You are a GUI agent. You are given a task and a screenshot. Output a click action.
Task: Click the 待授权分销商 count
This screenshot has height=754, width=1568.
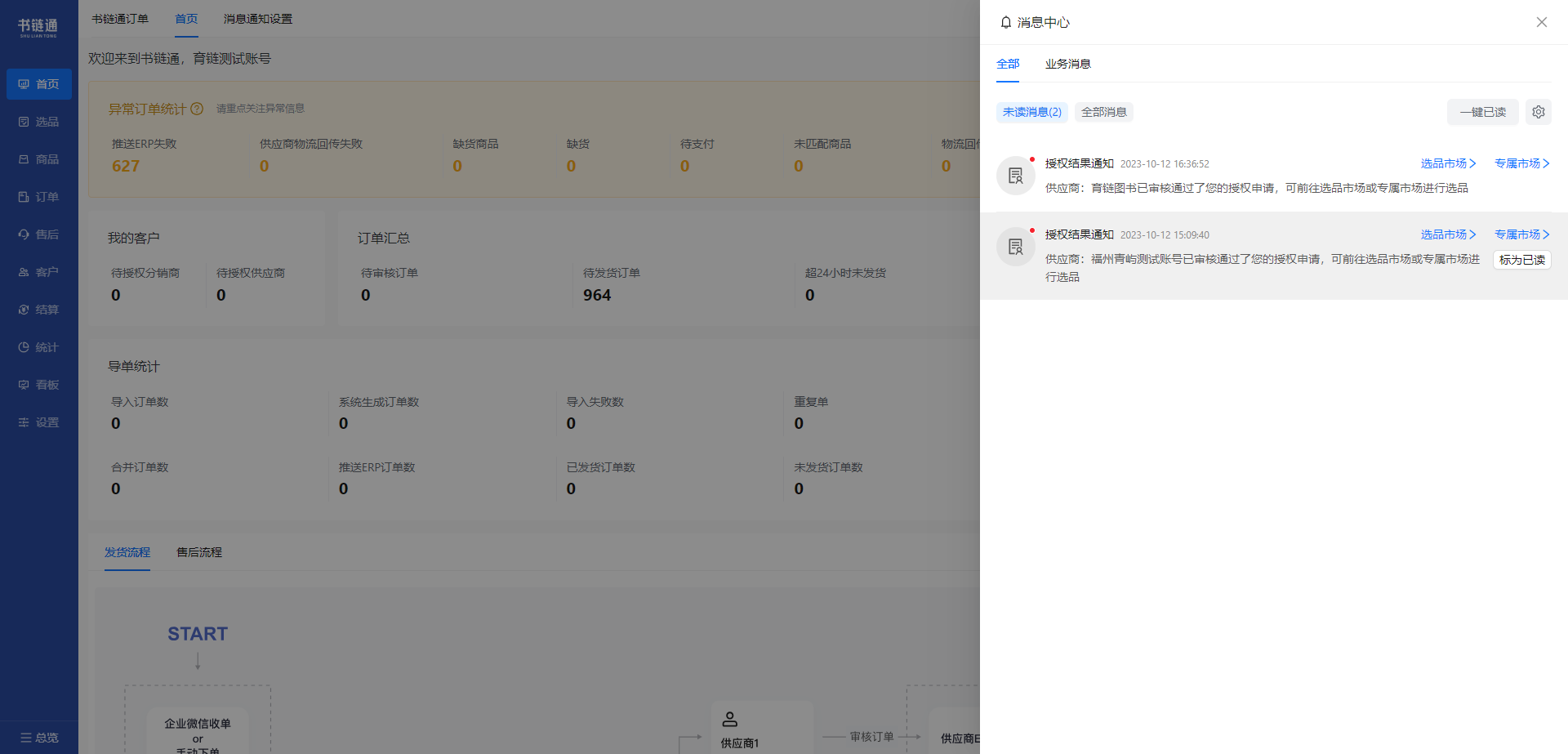(x=116, y=295)
